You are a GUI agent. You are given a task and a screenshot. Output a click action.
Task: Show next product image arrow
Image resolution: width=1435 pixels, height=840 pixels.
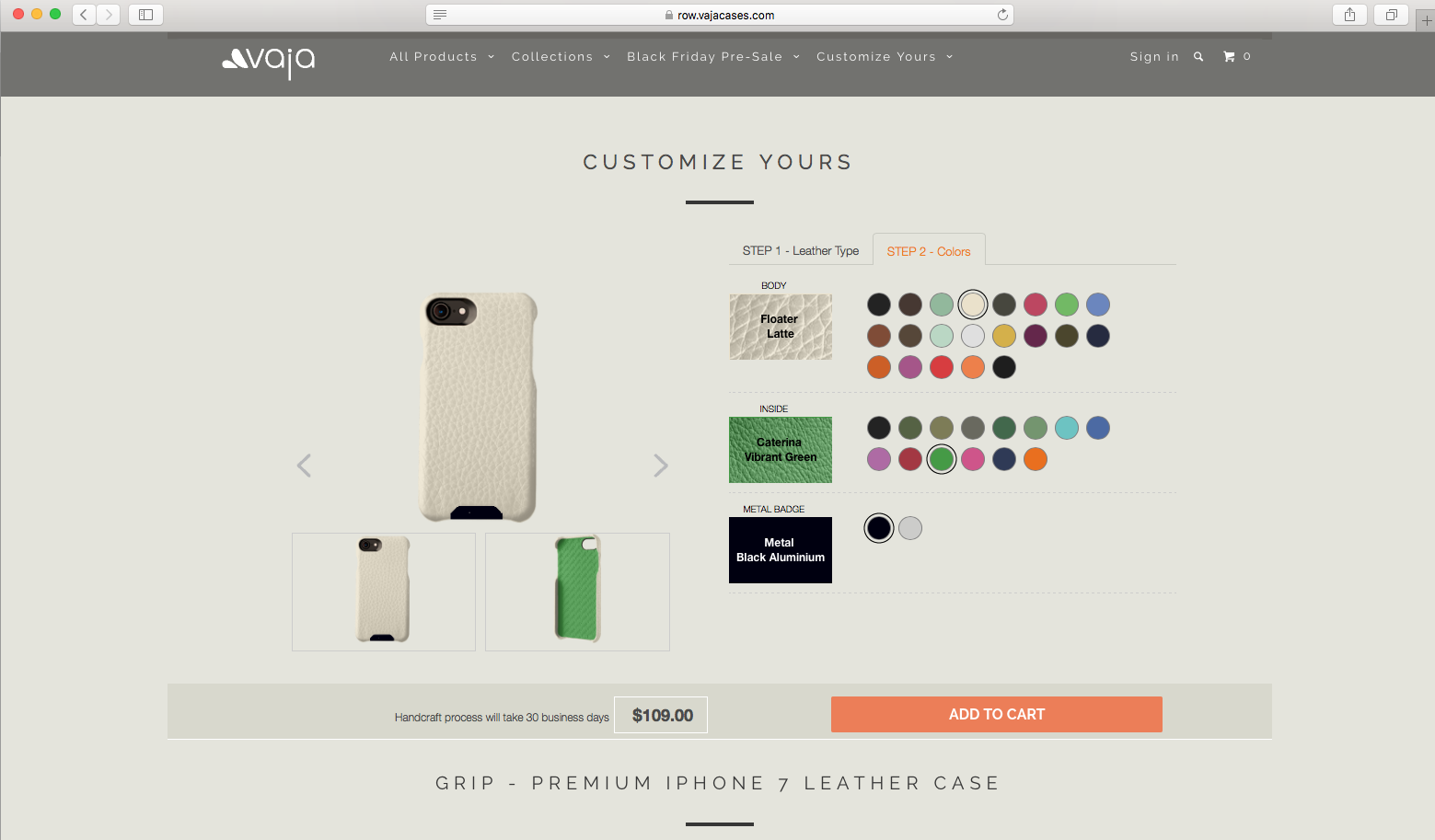[660, 466]
